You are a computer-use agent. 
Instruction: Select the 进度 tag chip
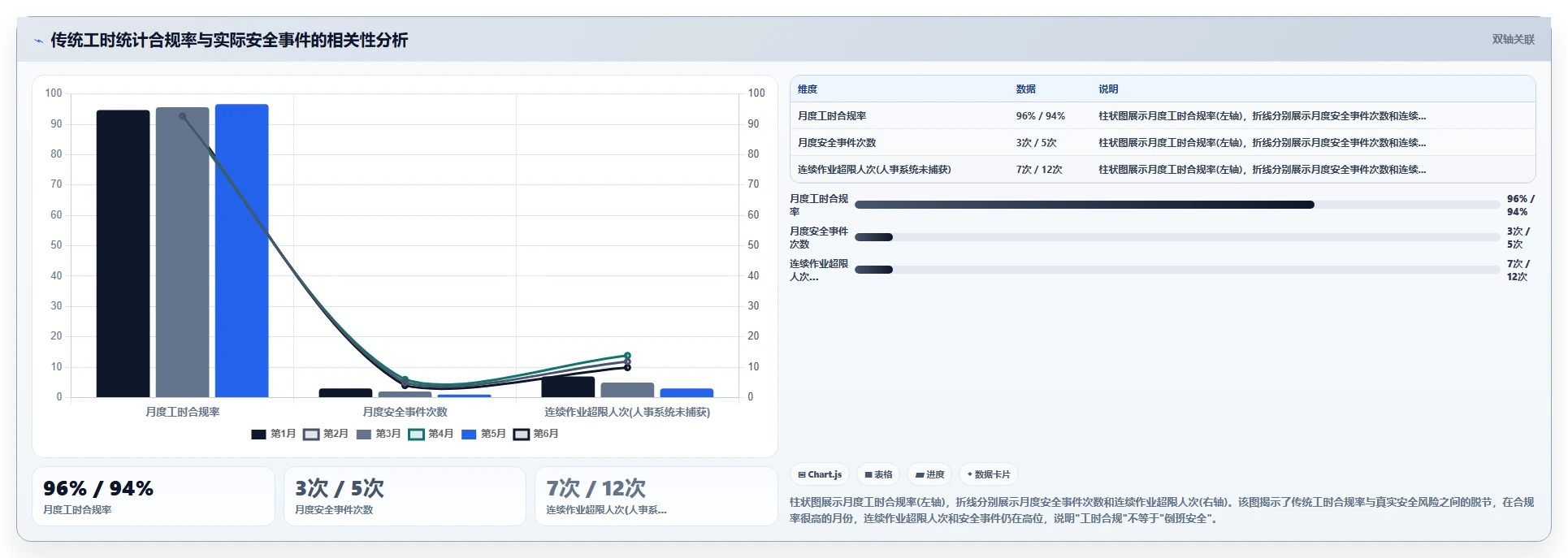(929, 474)
